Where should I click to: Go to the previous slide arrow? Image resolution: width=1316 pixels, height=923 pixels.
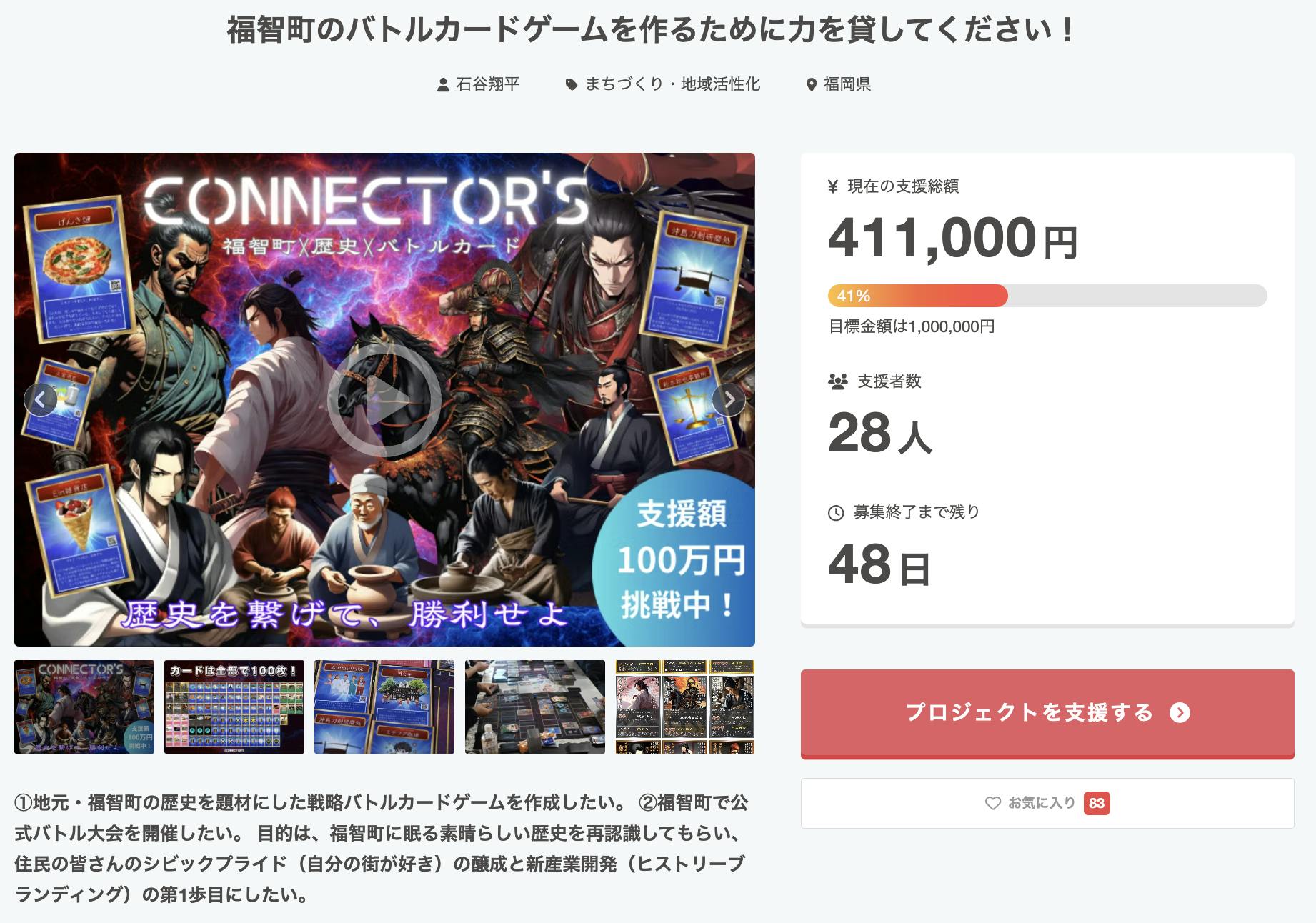click(x=41, y=399)
